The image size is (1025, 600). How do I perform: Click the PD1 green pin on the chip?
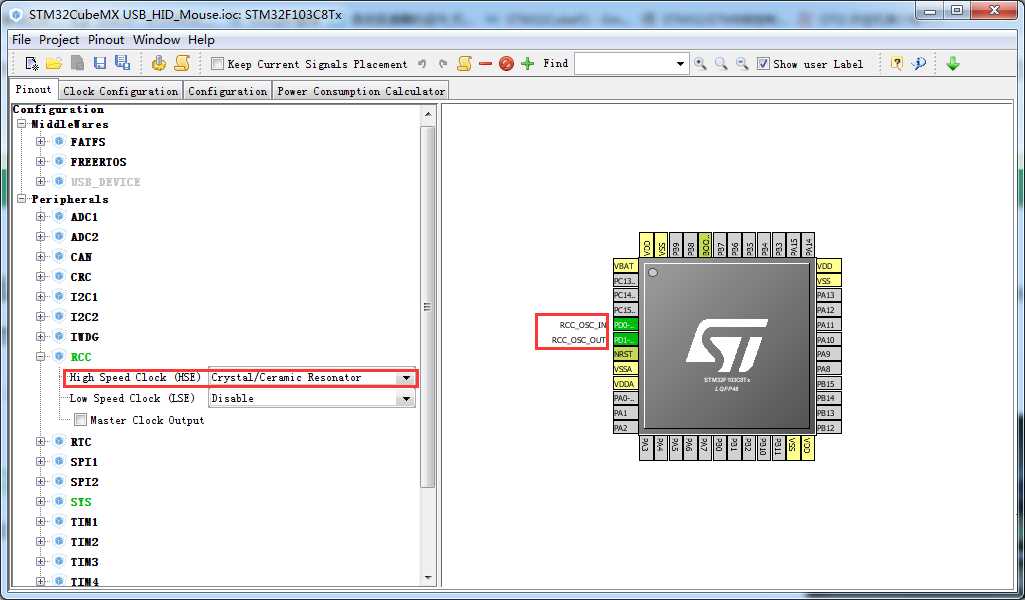625,340
